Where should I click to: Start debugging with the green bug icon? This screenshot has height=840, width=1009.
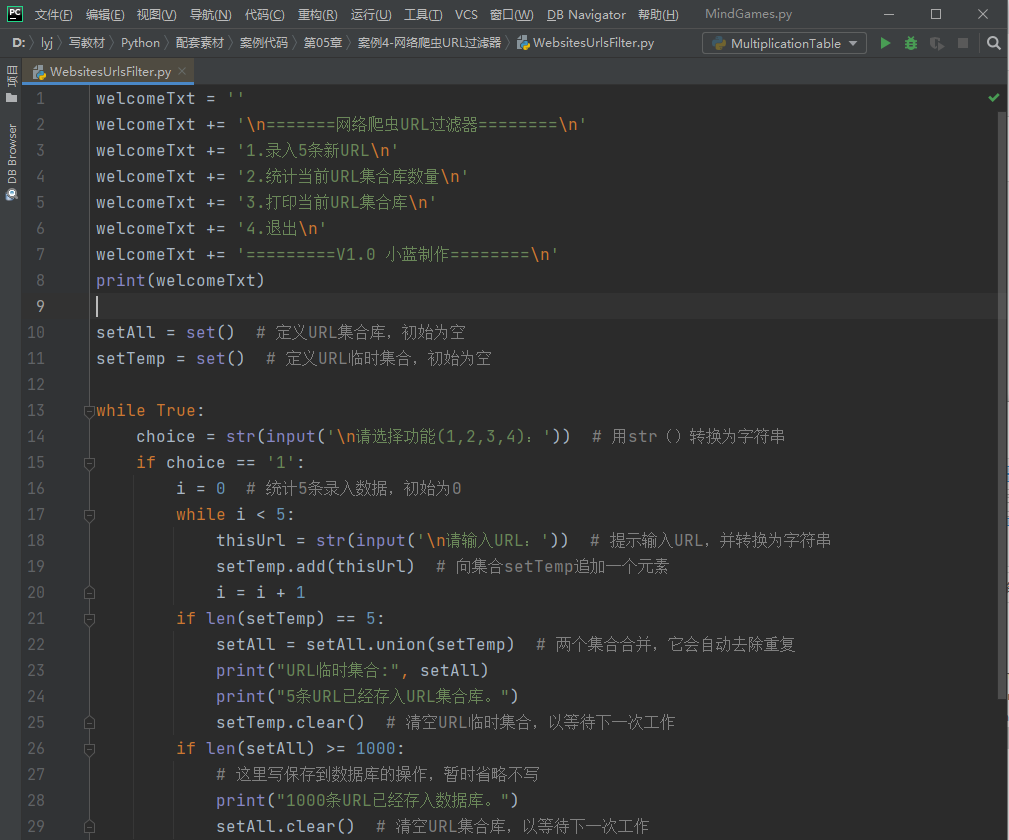click(911, 43)
